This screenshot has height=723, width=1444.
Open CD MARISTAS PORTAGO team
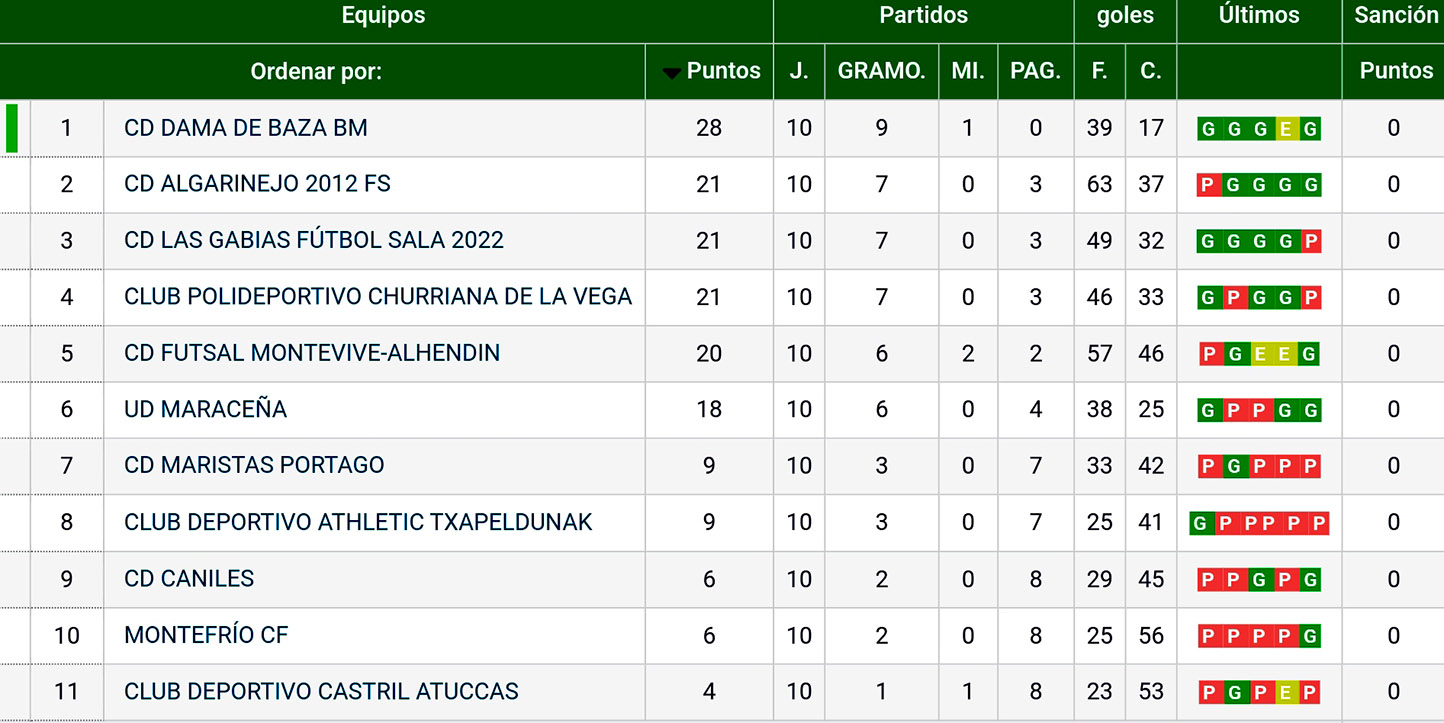[254, 465]
